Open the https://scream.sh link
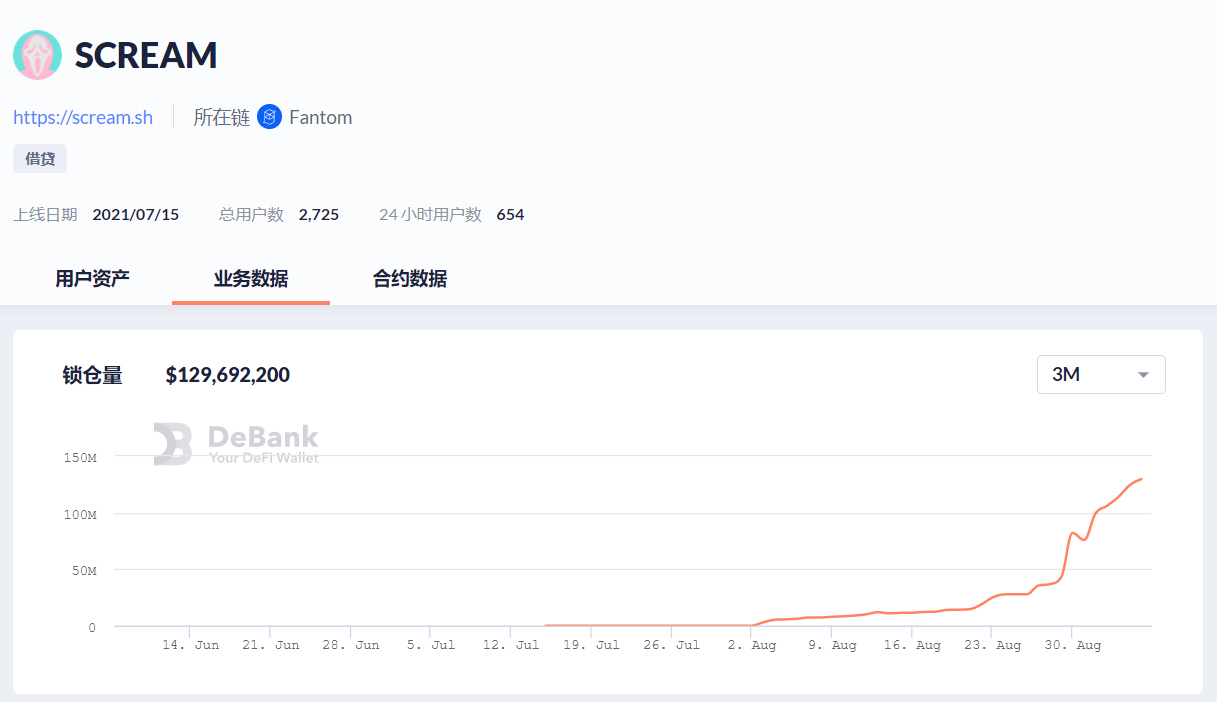The width and height of the screenshot is (1217, 702). click(83, 117)
